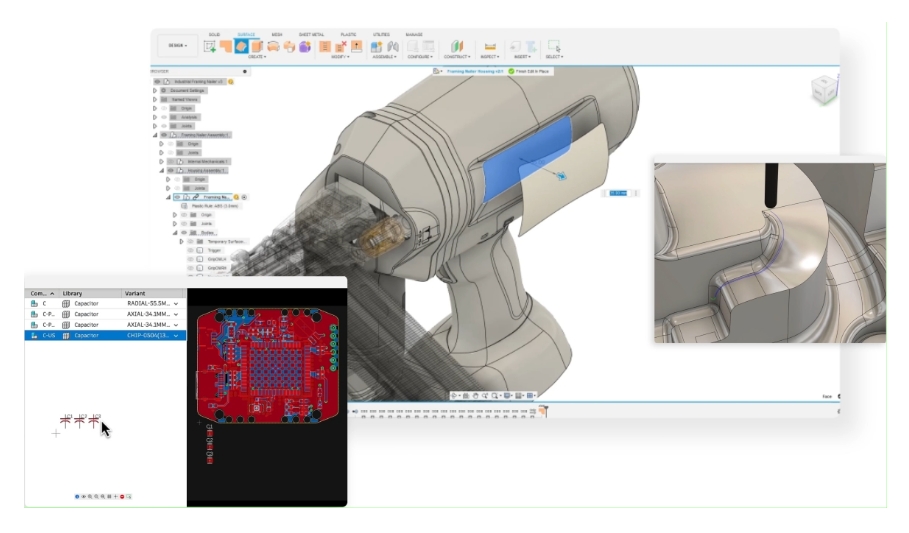Select the C-US Capacitor row
Viewport: 909px width, 533px height.
click(106, 335)
